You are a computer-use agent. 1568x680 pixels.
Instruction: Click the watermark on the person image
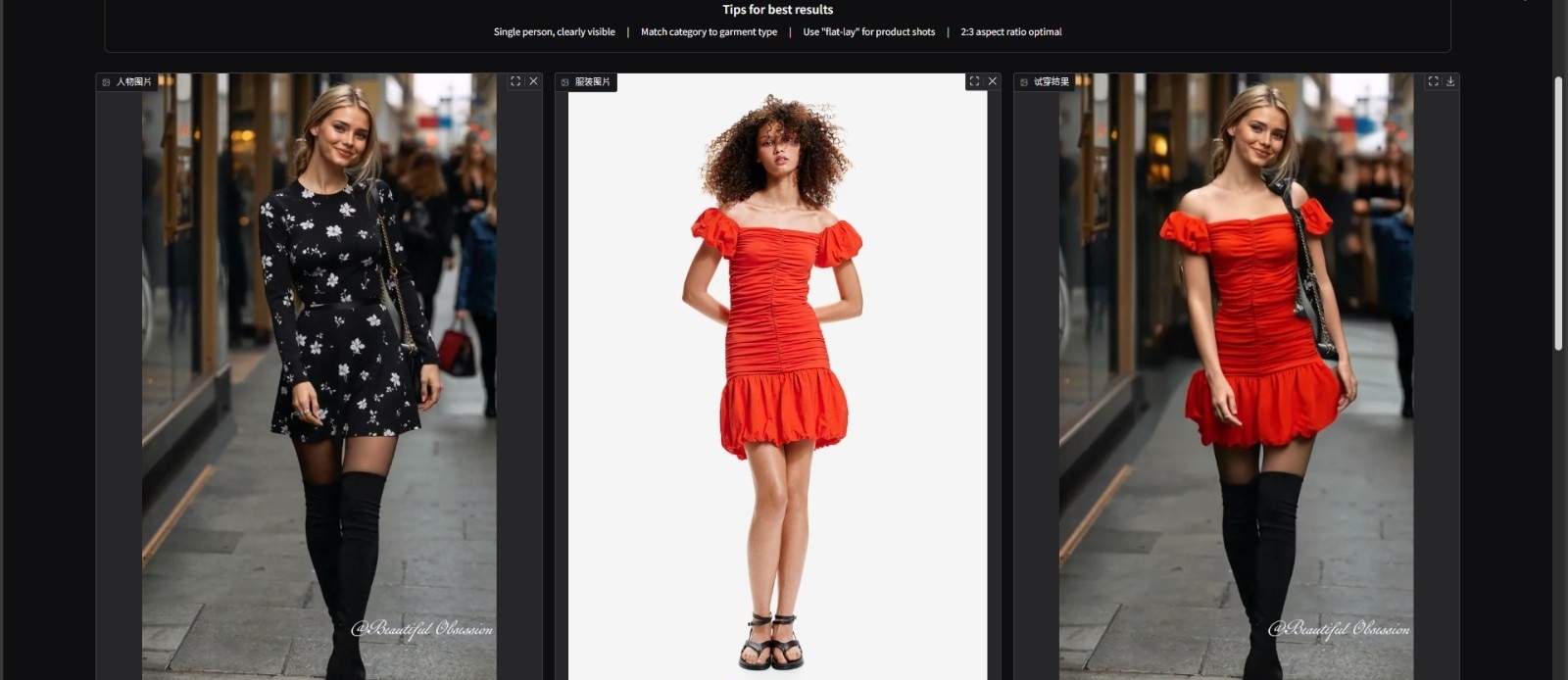[x=421, y=629]
